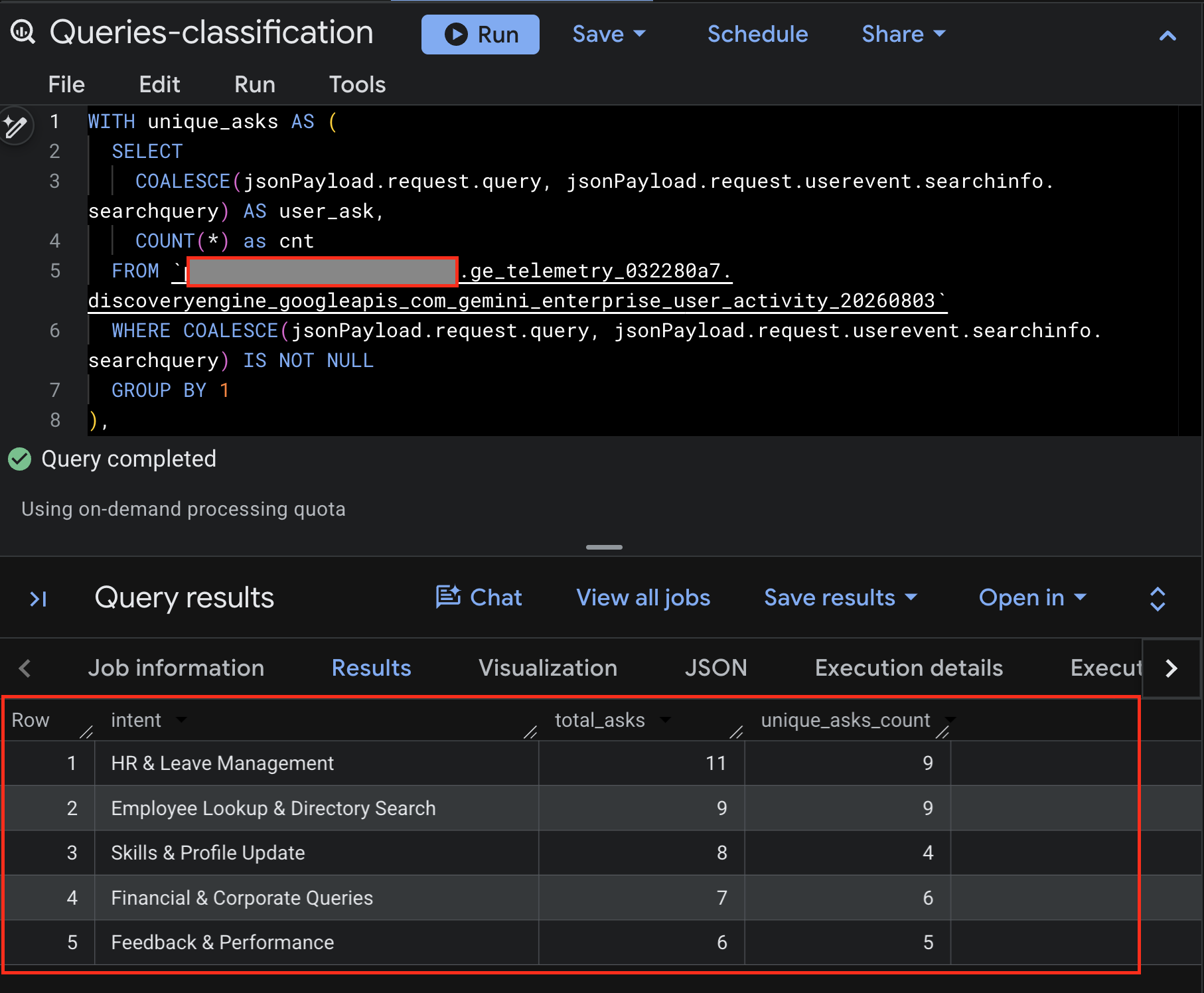Viewport: 1204px width, 993px height.
Task: Collapse the results panel side arrow icon
Action: [x=38, y=599]
